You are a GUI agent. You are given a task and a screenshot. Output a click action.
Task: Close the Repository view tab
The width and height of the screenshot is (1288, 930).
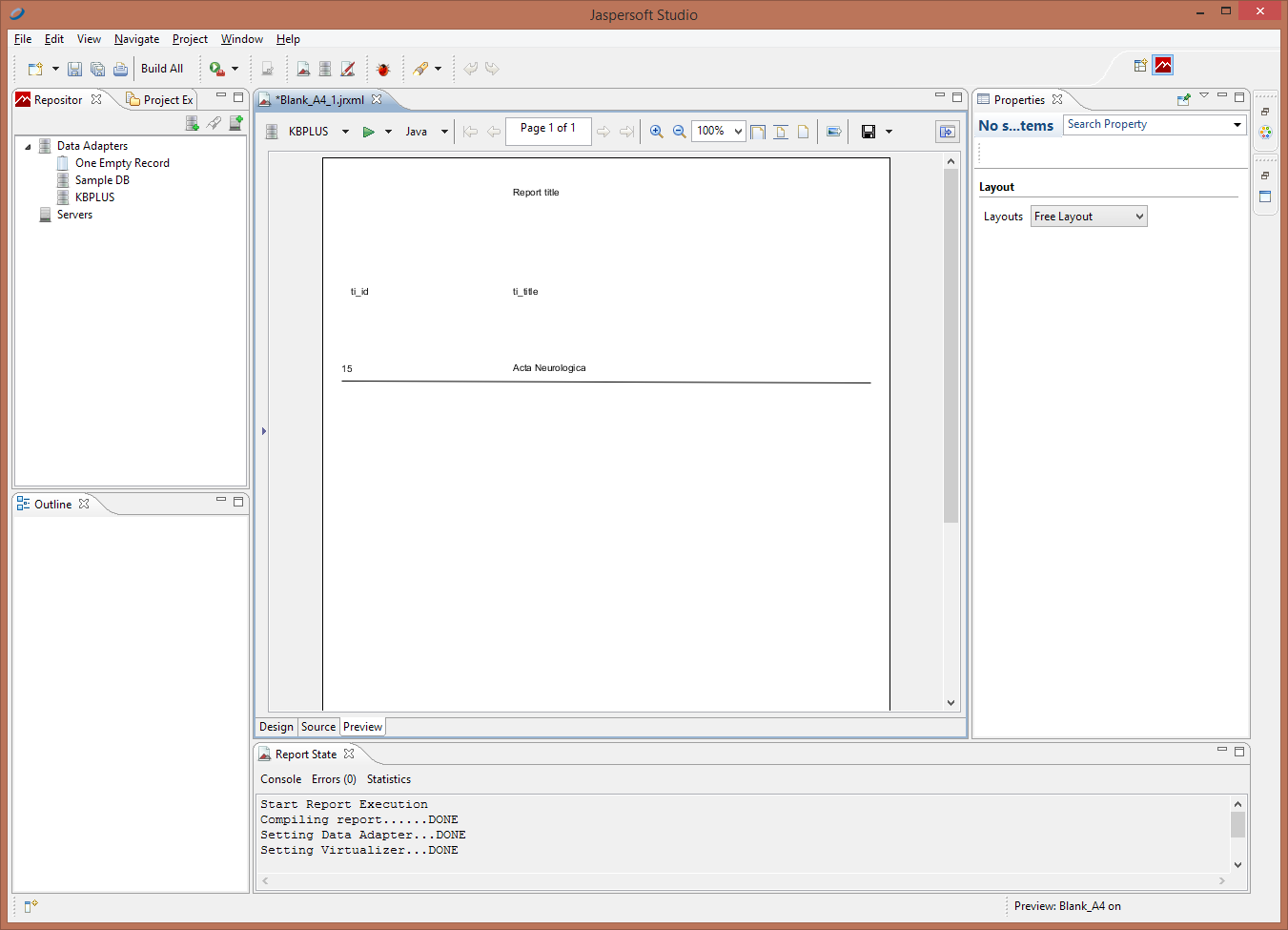coord(96,99)
